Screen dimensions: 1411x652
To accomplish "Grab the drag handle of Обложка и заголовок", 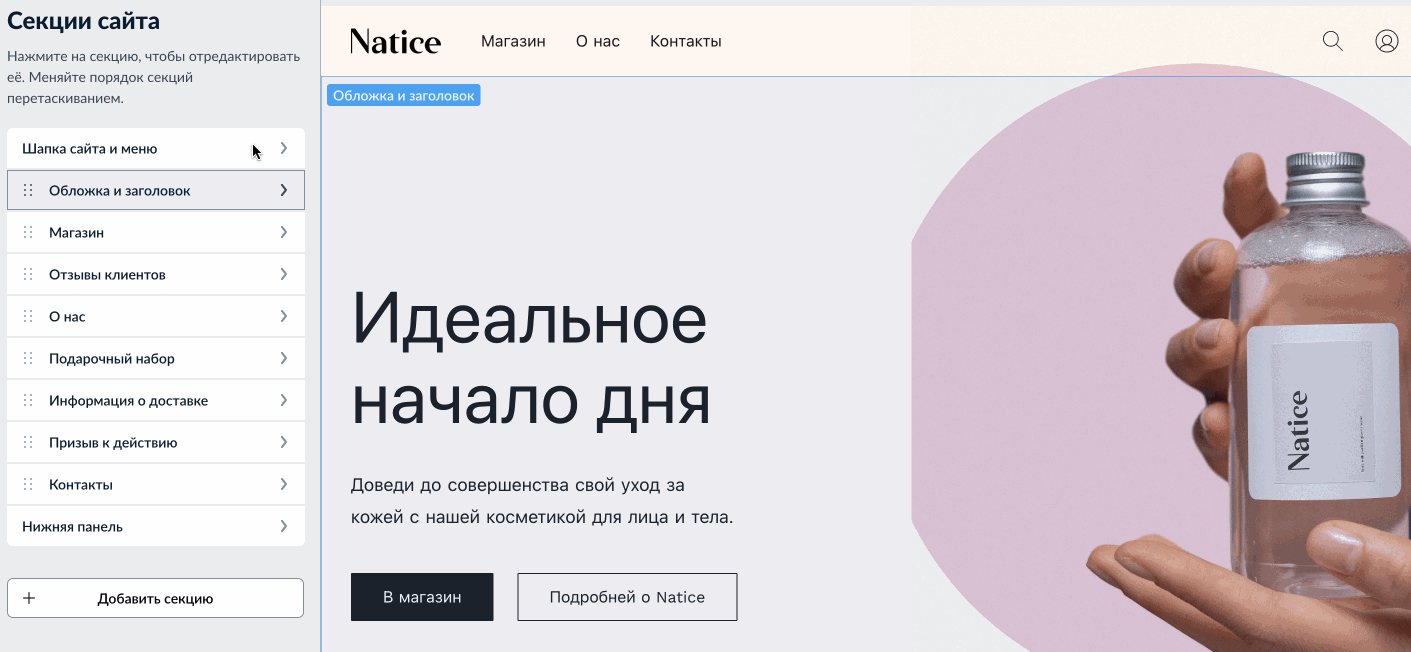I will coord(28,190).
